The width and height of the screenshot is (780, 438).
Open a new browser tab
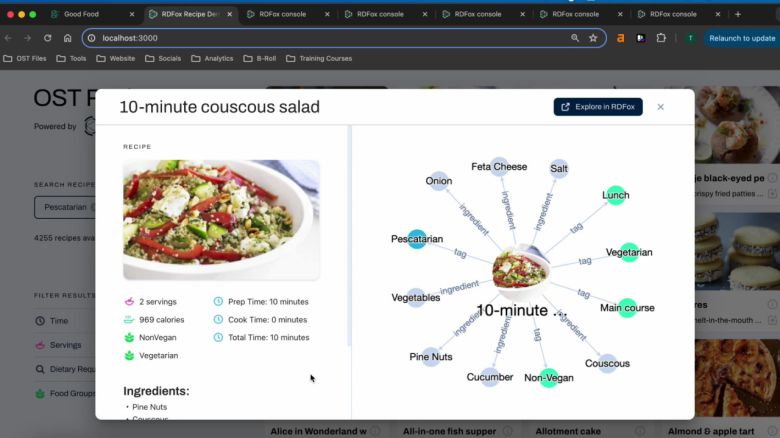click(x=738, y=14)
